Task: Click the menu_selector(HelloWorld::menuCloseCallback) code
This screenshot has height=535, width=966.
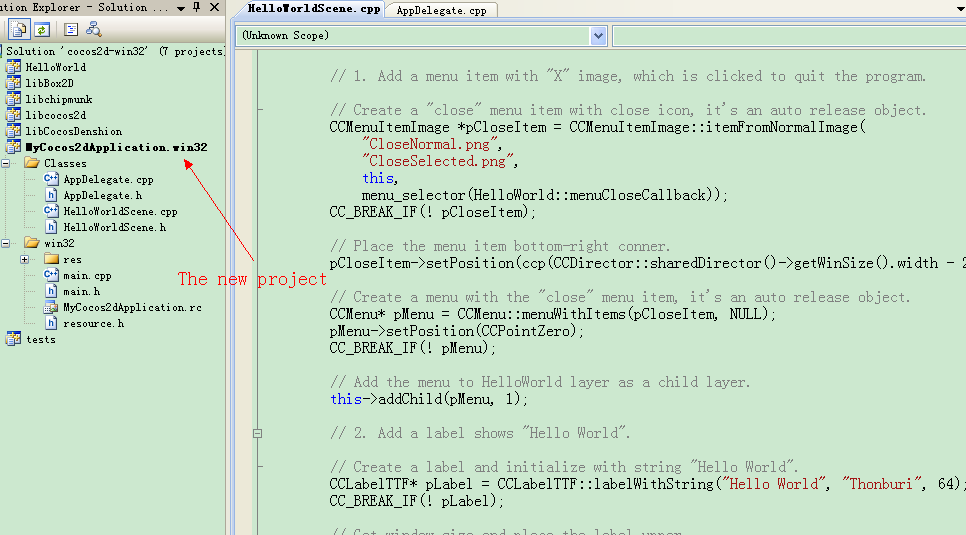Action: tap(545, 195)
